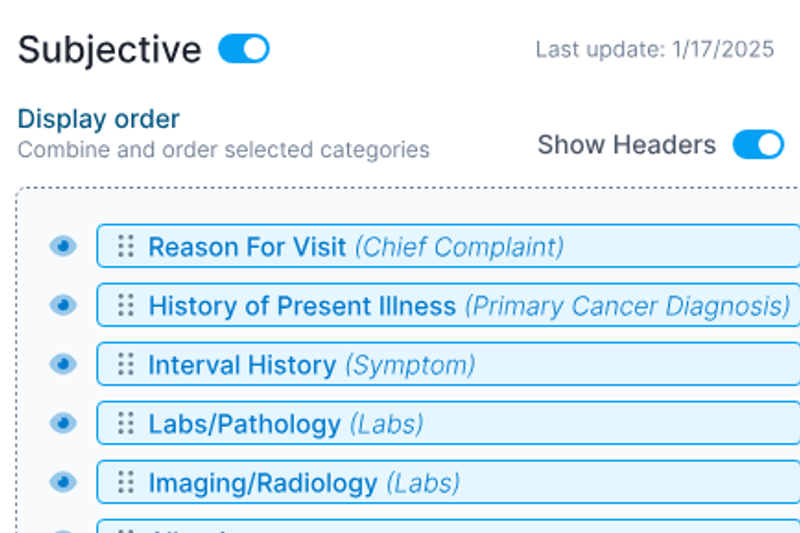Image resolution: width=800 pixels, height=533 pixels.
Task: Toggle visibility of Labs/Pathology row
Action: [x=63, y=423]
